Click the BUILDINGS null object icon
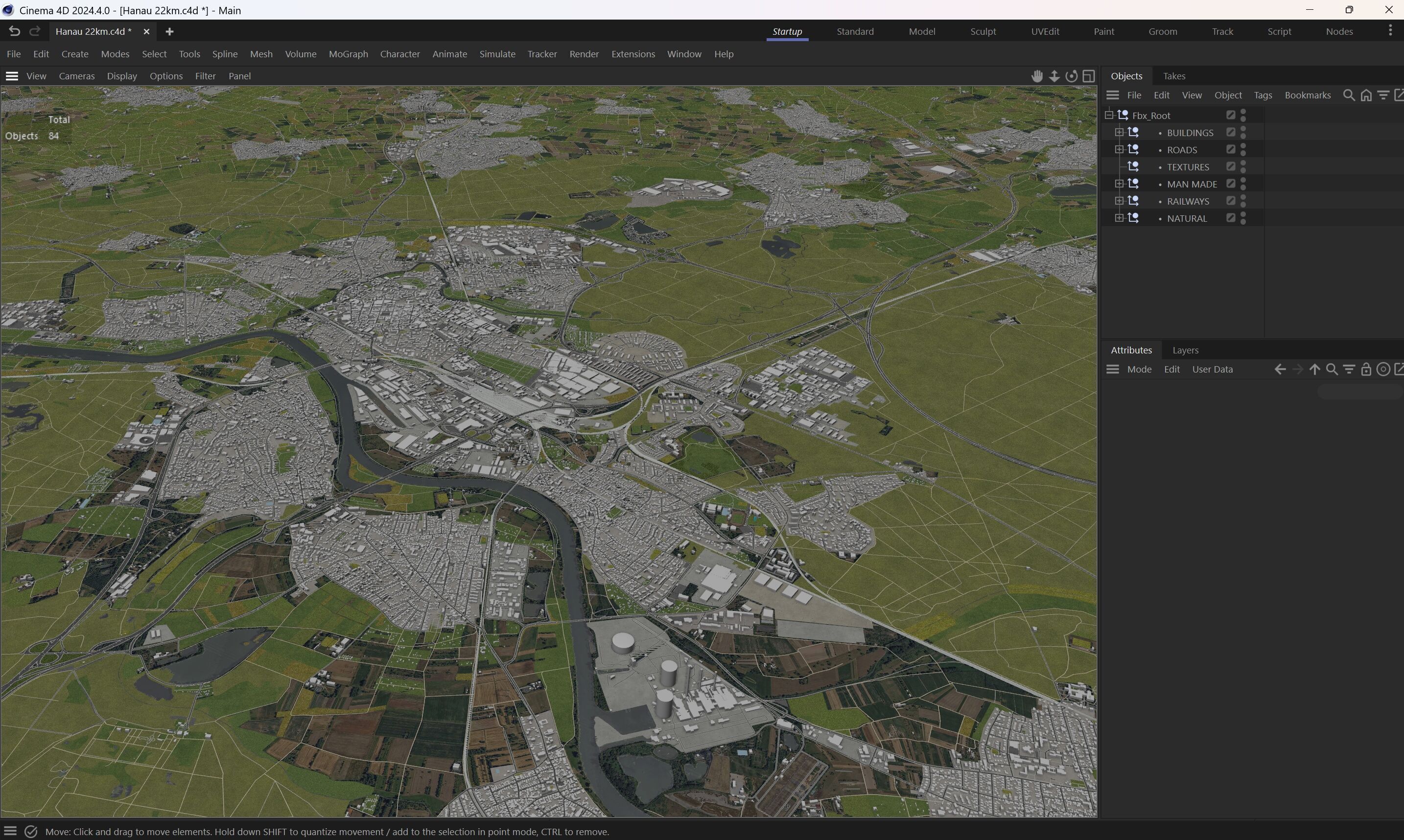Screen dimensions: 1404x840 click(x=1133, y=133)
